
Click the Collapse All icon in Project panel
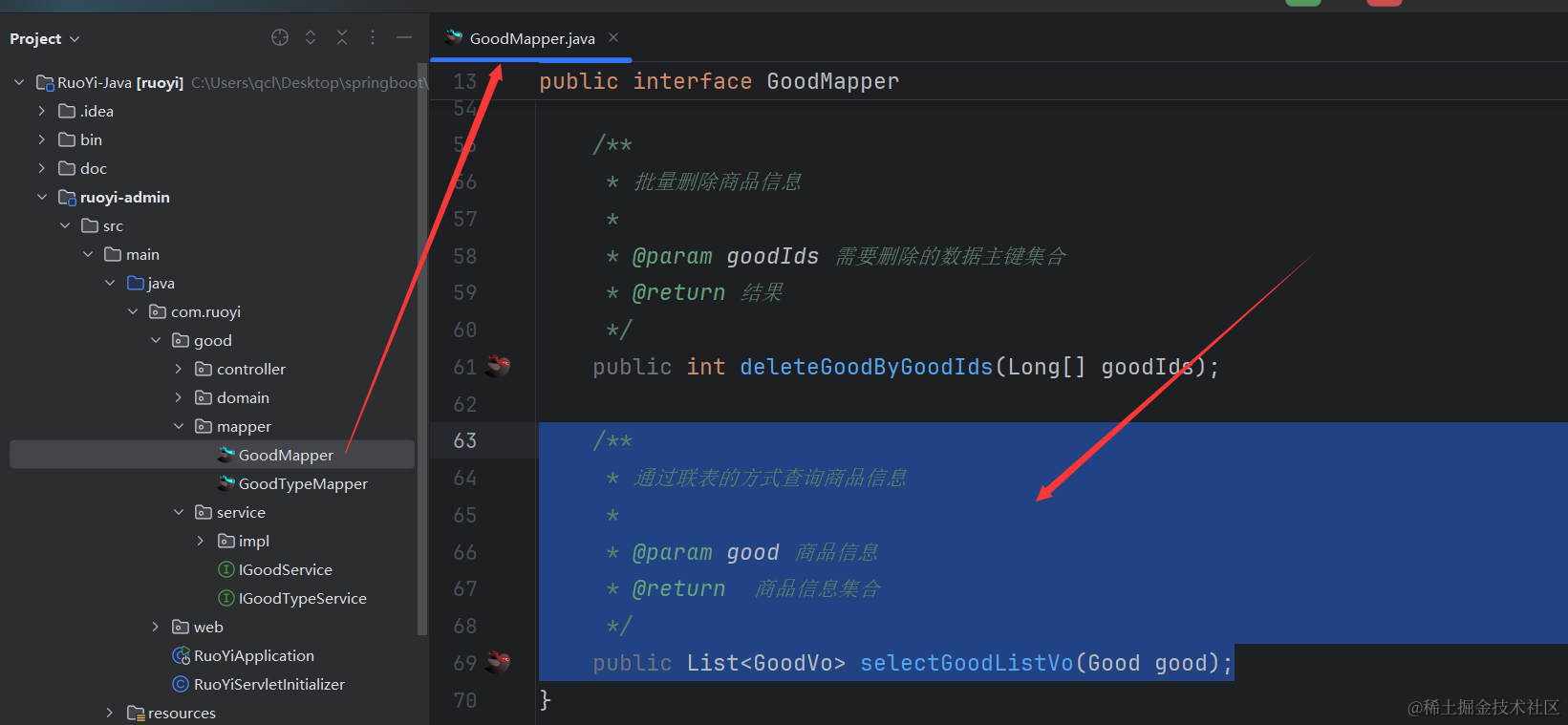342,37
